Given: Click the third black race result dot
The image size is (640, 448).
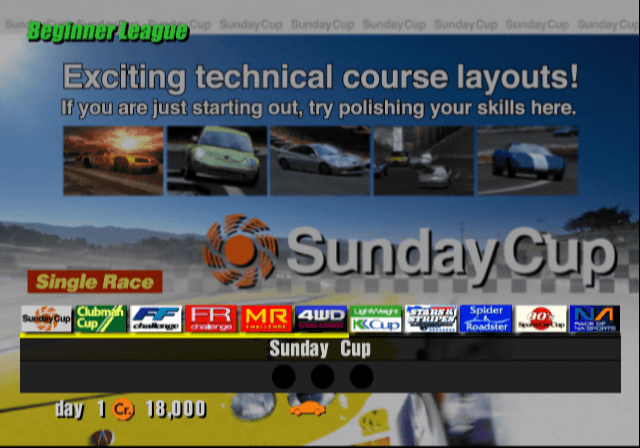Looking at the screenshot, I should [361, 377].
